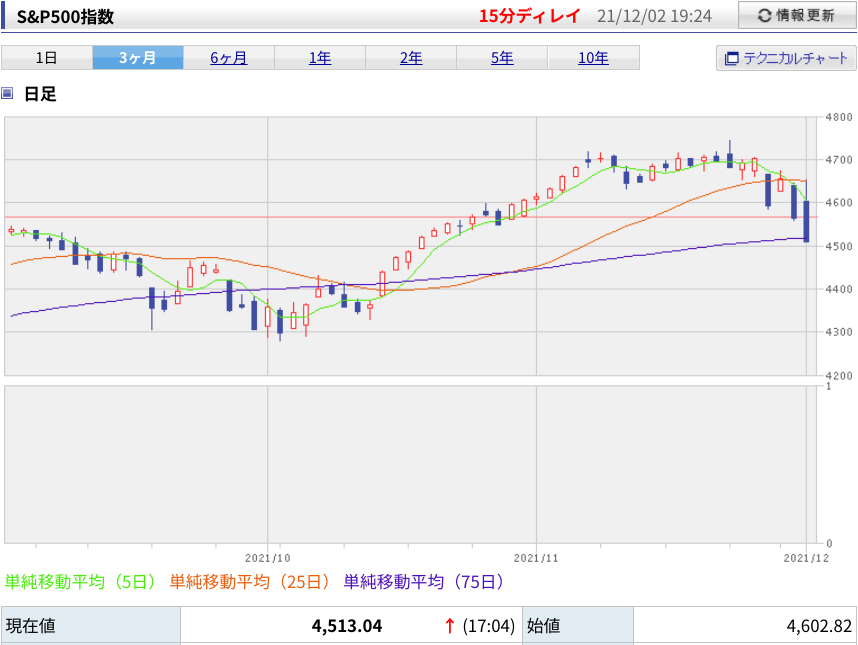
Task: Select the 1日 period tab
Action: coord(47,57)
